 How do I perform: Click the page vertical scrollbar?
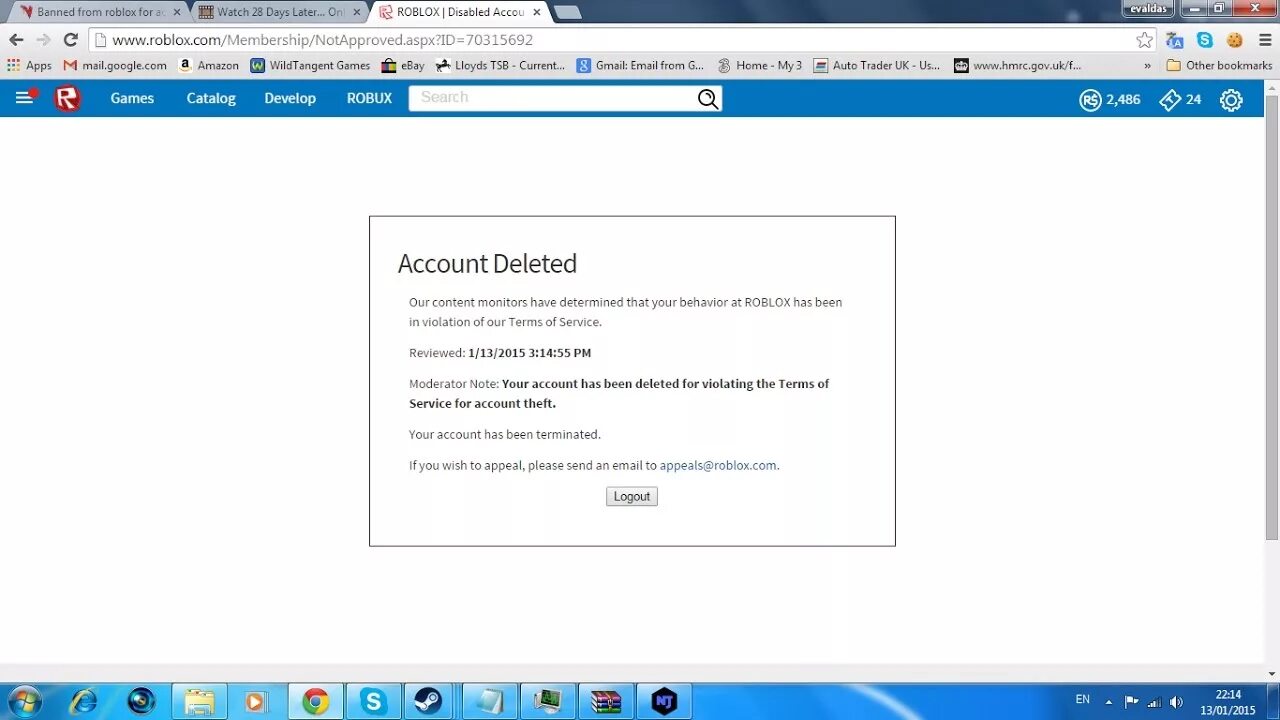coord(1272,320)
